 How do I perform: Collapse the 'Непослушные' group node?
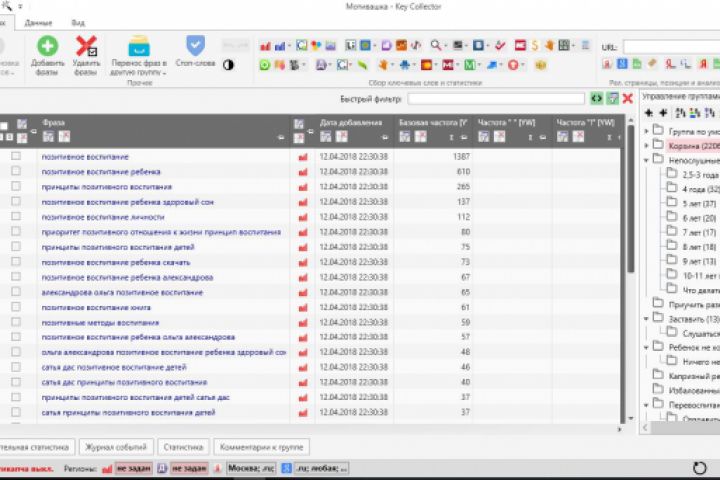tap(647, 160)
